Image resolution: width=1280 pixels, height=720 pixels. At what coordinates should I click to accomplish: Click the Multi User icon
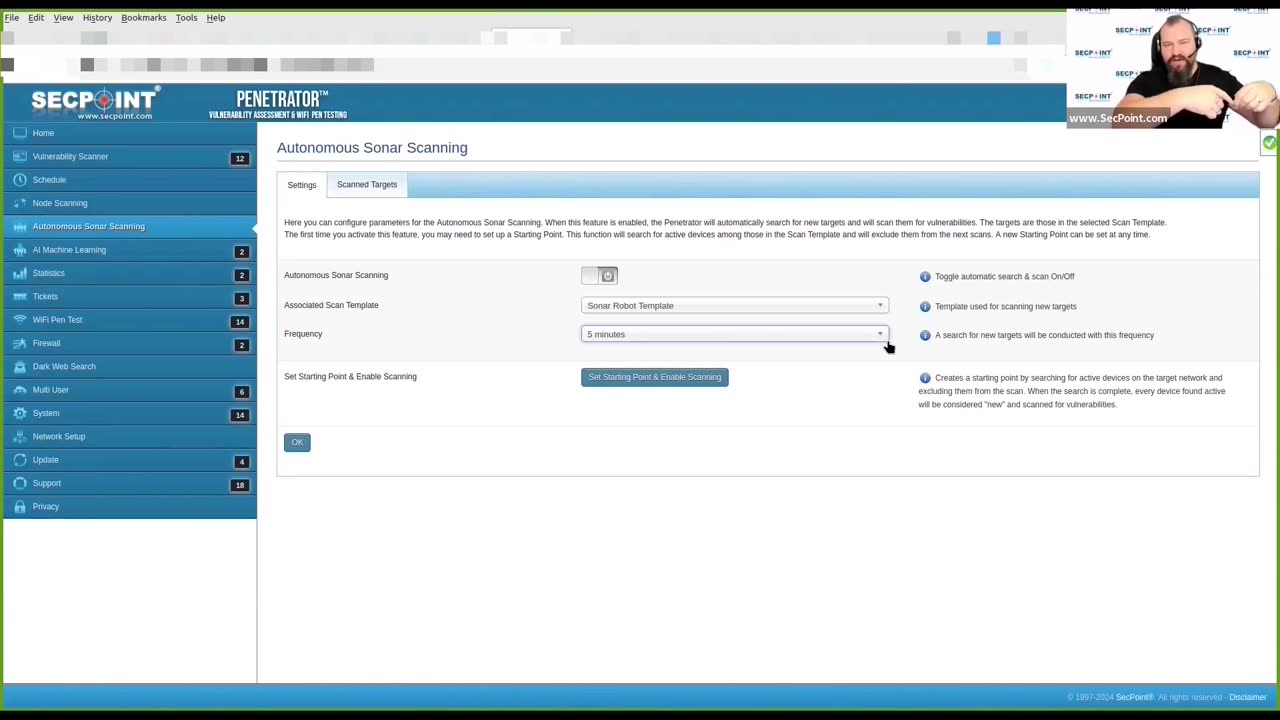(20, 390)
